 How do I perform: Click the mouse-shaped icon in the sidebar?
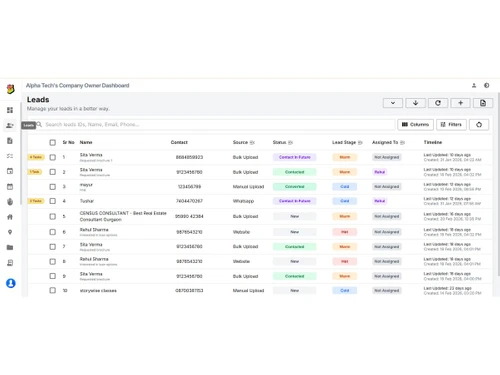pyautogui.click(x=10, y=202)
